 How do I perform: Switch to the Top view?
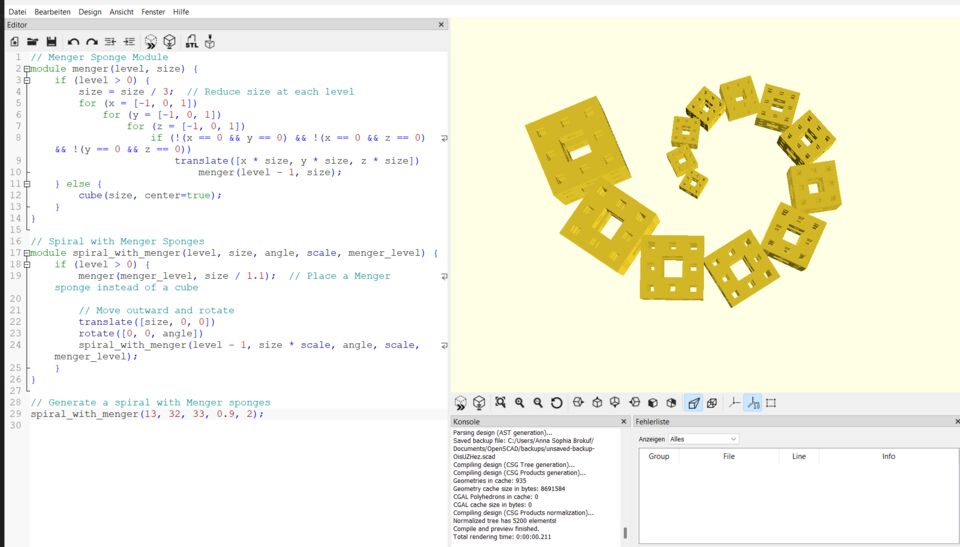click(597, 402)
